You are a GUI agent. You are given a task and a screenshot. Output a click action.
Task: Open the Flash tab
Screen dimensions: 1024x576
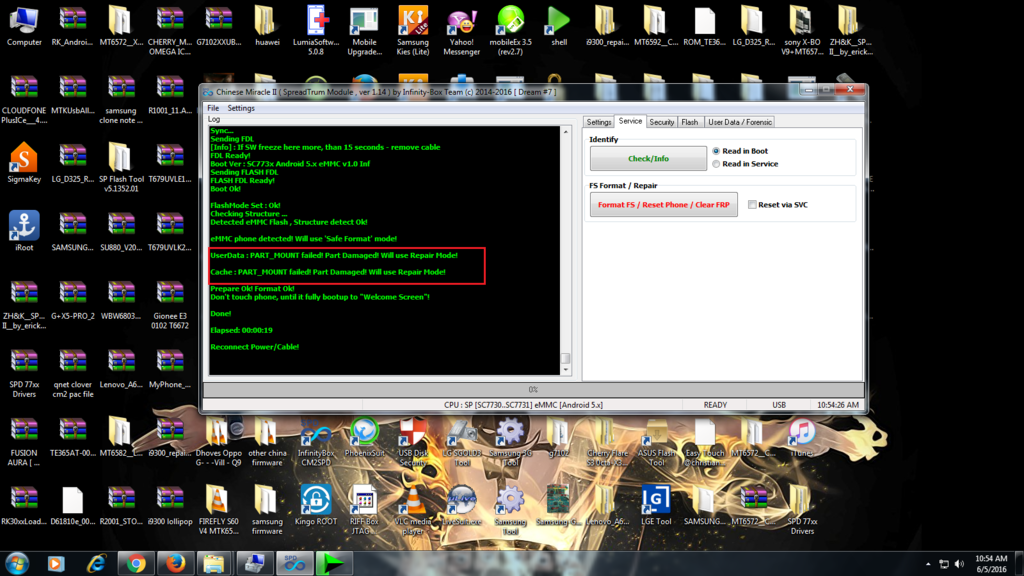click(690, 122)
